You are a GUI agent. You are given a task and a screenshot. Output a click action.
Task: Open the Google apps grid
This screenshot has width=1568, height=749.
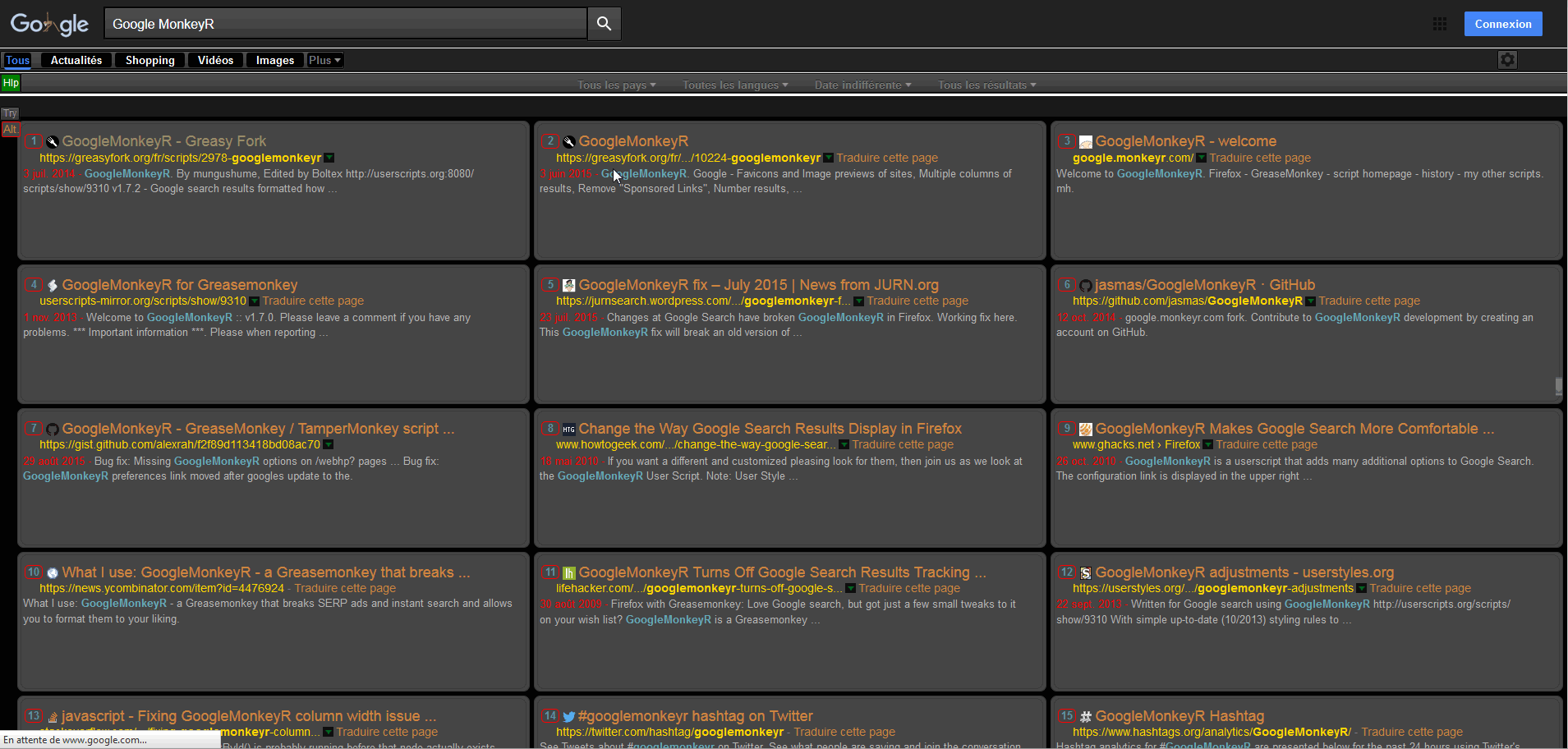(1439, 24)
